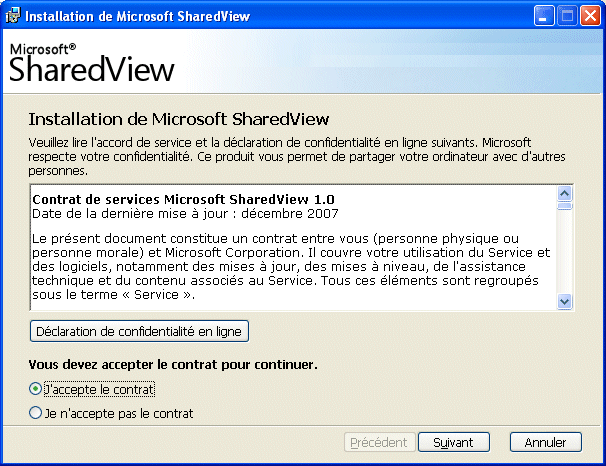Open "Déclaration de confidentialité en ligne"
This screenshot has width=606, height=466.
pos(139,332)
